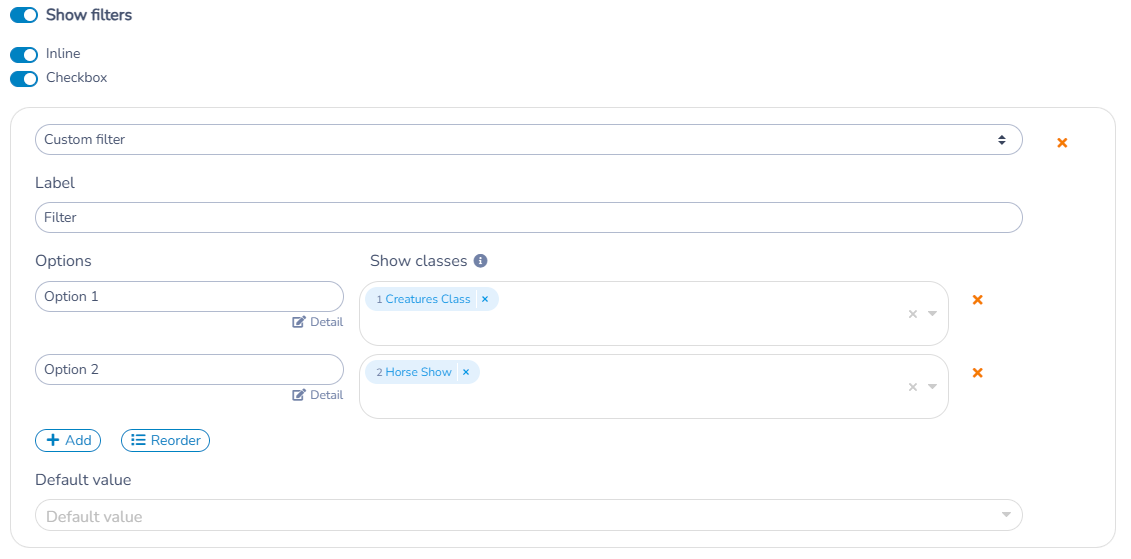This screenshot has height=559, width=1131.
Task: Toggle the Show filters switch
Action: tap(24, 15)
